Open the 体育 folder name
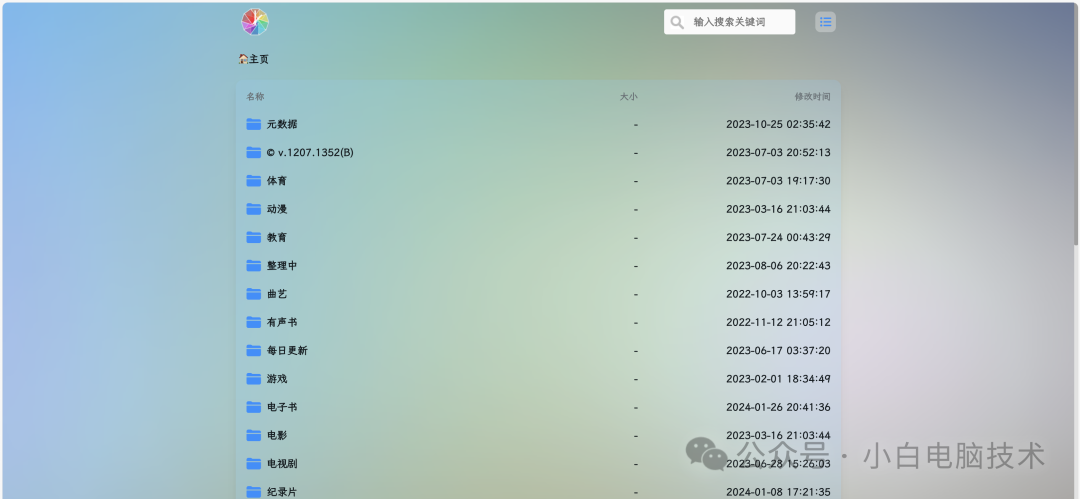 pos(277,181)
